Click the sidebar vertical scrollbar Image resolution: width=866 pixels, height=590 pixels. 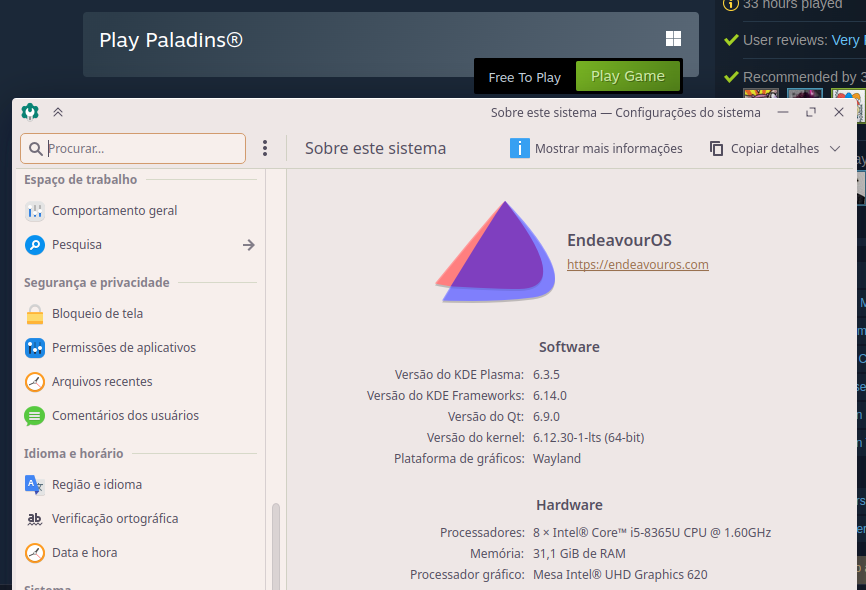[276, 547]
